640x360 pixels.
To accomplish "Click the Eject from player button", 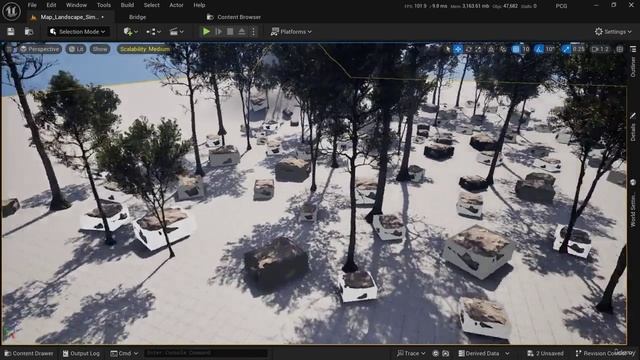I will (242, 31).
